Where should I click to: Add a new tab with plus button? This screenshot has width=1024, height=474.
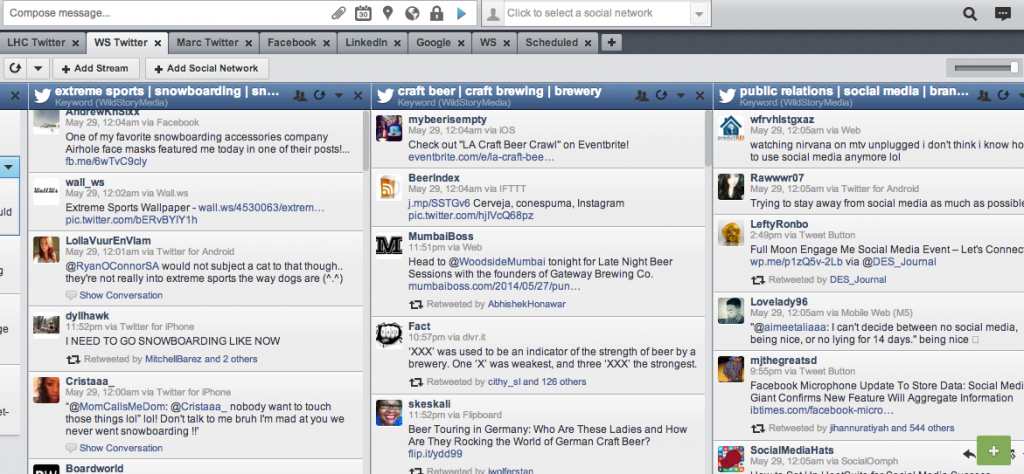(611, 42)
